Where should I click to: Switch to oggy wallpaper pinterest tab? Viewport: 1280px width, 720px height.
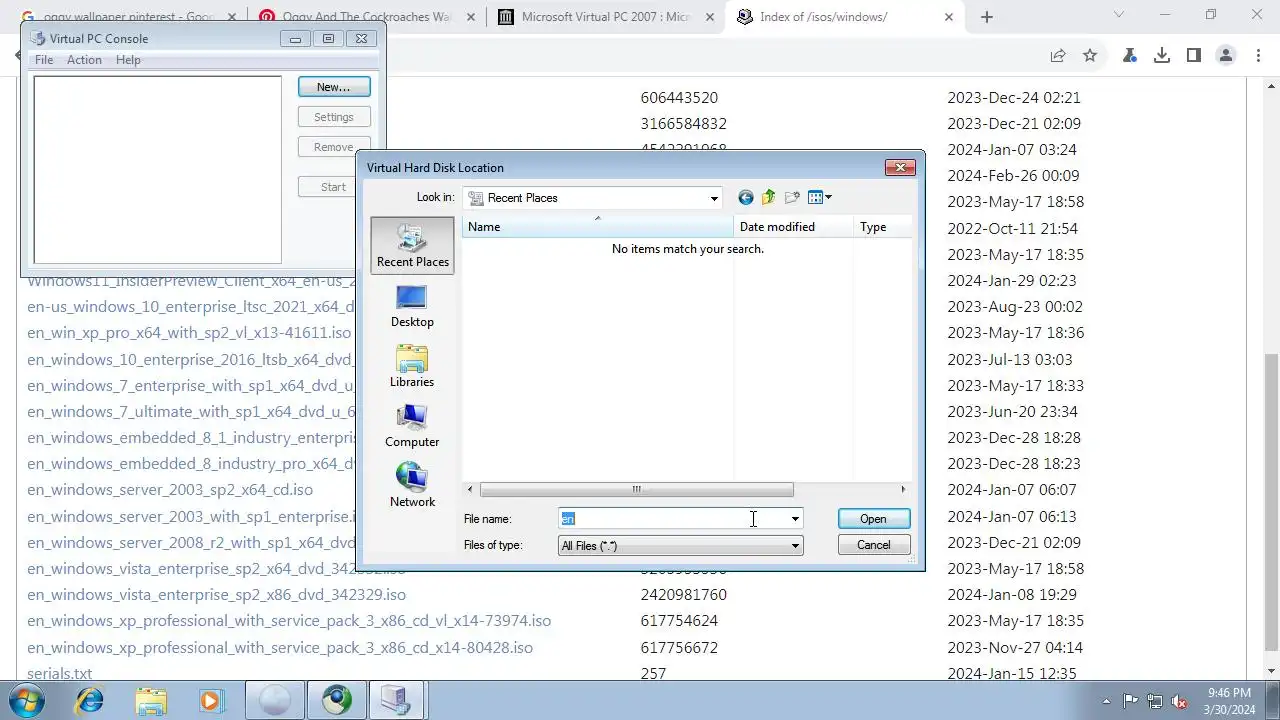coord(130,17)
